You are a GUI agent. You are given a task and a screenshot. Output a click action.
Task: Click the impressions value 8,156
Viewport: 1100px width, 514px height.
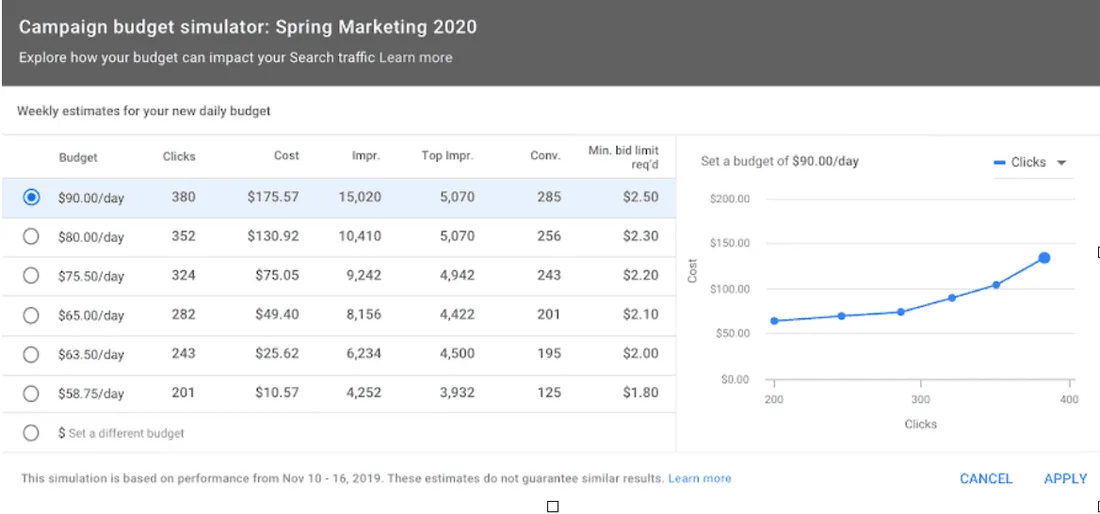click(363, 315)
